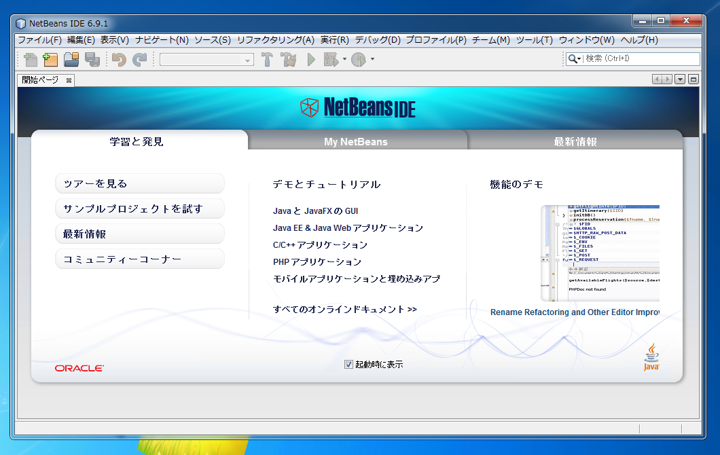Open the ファイル(F) menu
Screen dimensions: 720x455
pos(39,40)
